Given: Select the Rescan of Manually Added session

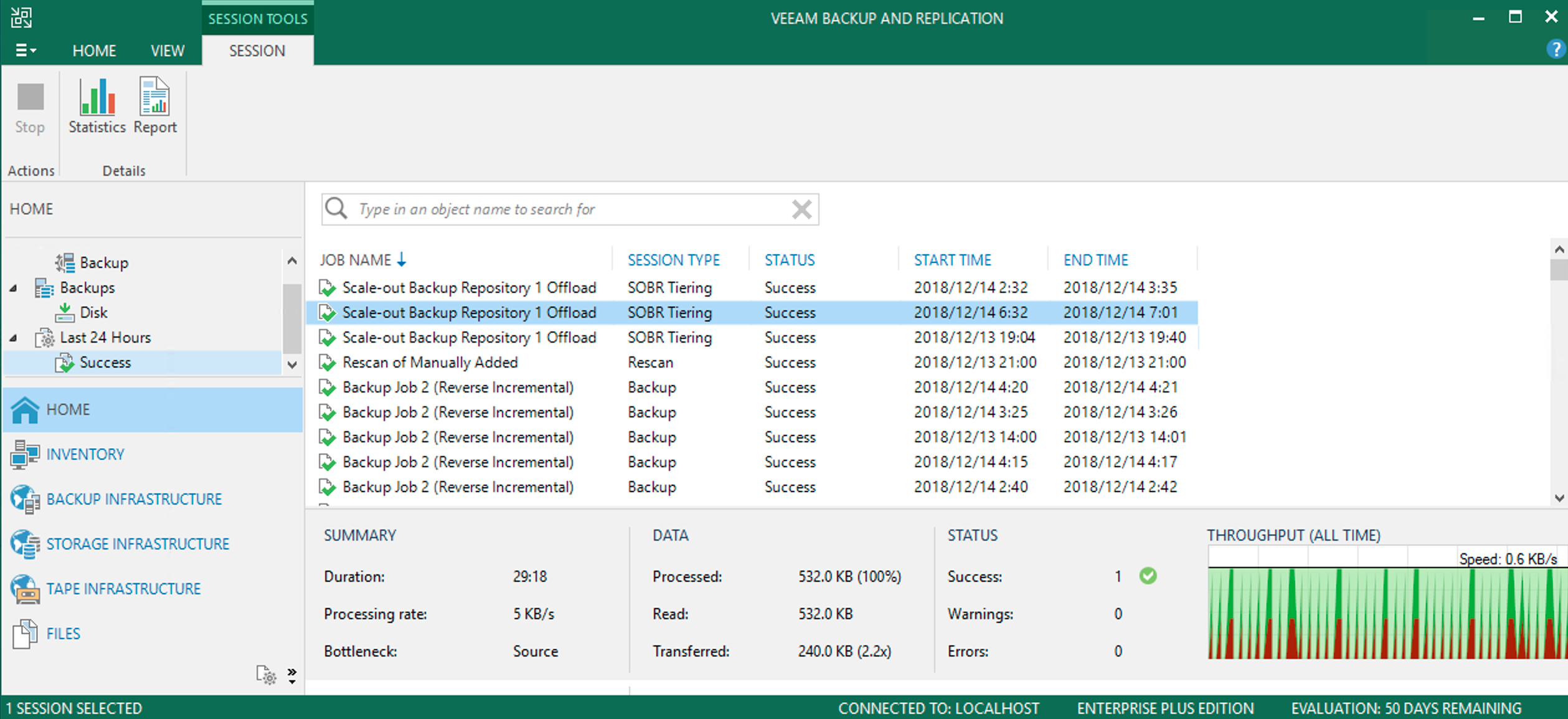Looking at the screenshot, I should click(430, 363).
